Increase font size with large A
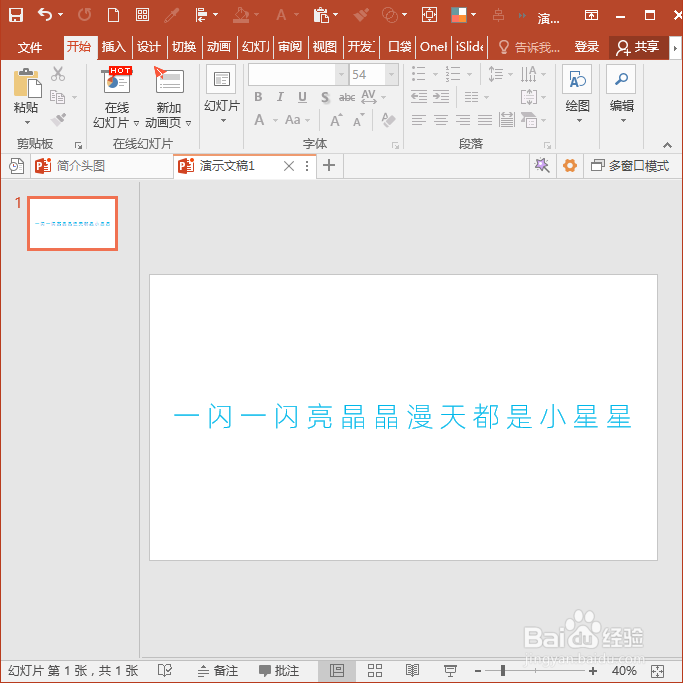 (x=336, y=120)
